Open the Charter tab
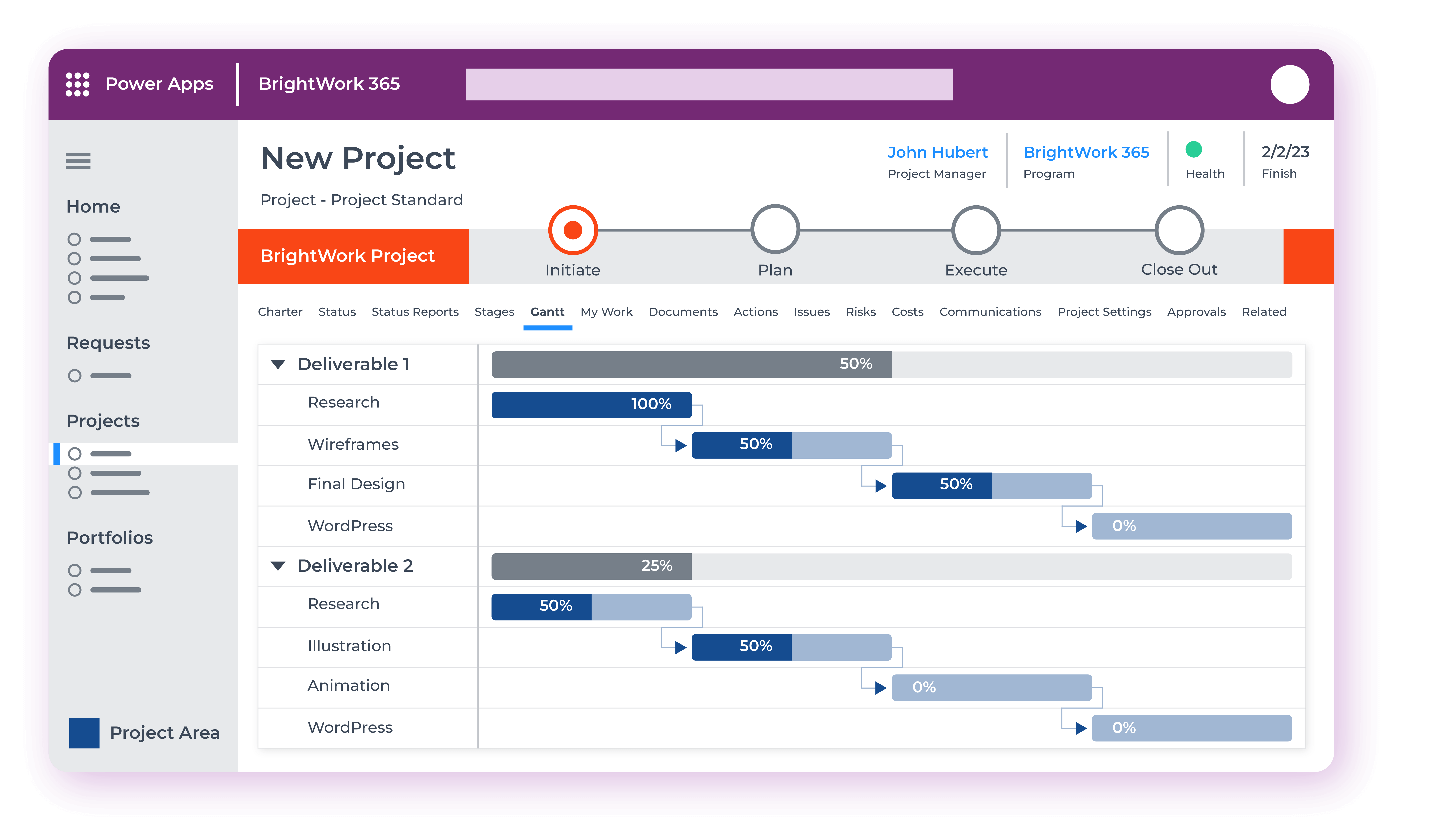 (x=281, y=311)
